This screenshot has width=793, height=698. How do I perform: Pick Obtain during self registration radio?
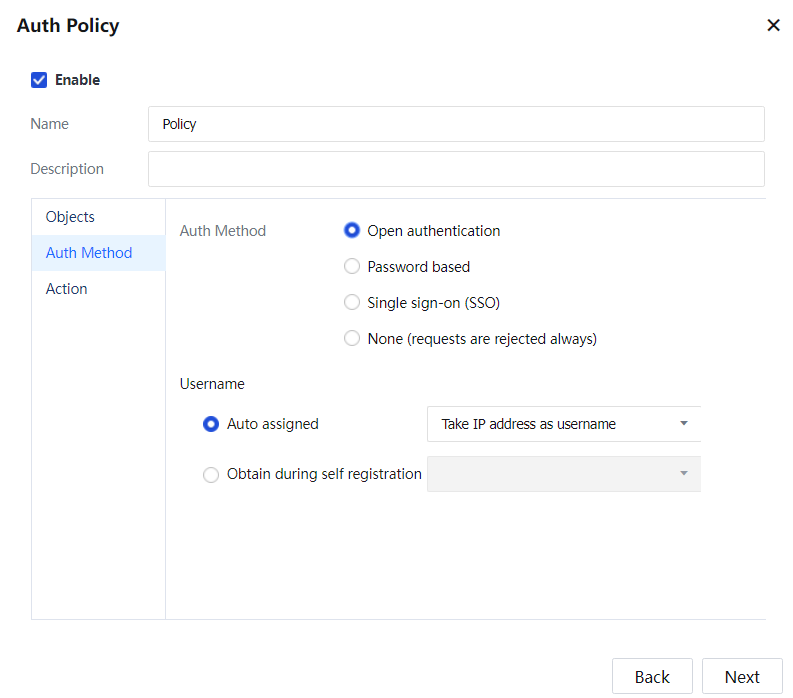[x=211, y=474]
